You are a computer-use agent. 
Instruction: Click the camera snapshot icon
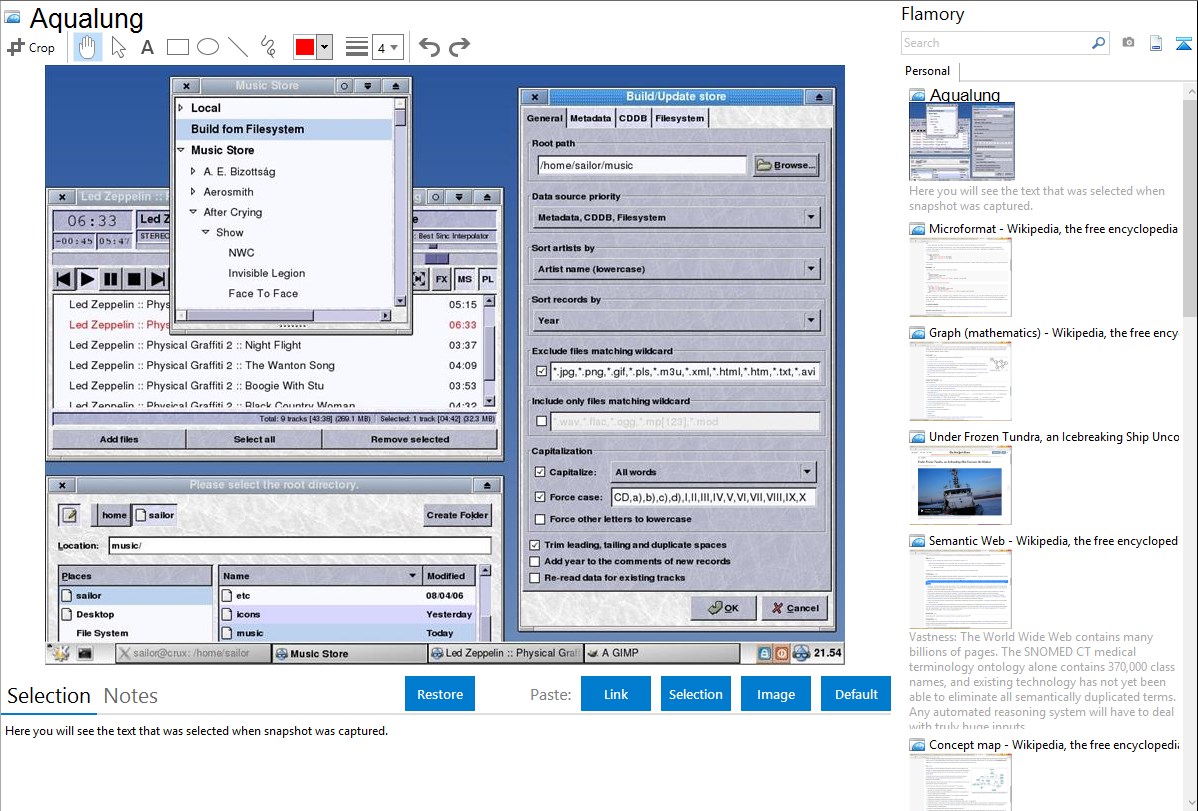click(x=1128, y=43)
